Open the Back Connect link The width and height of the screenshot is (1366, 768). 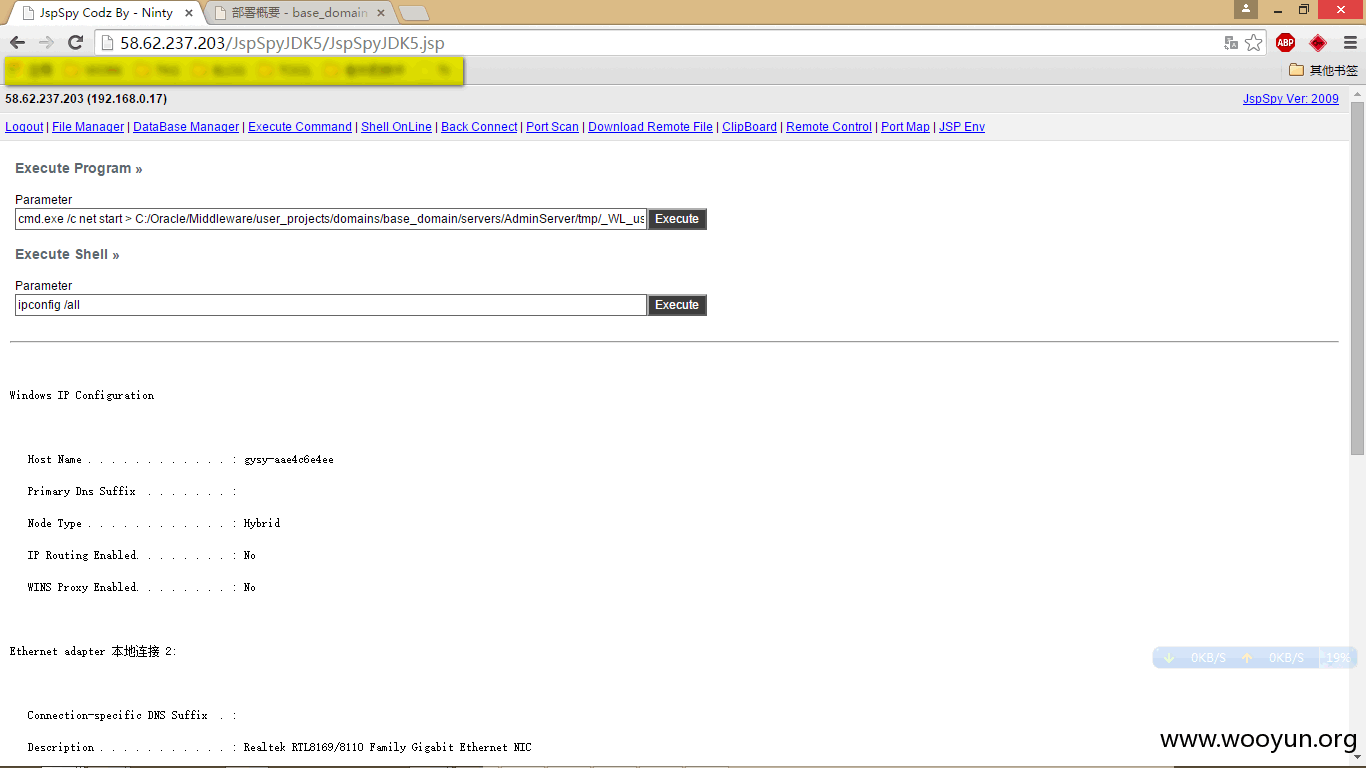[479, 127]
